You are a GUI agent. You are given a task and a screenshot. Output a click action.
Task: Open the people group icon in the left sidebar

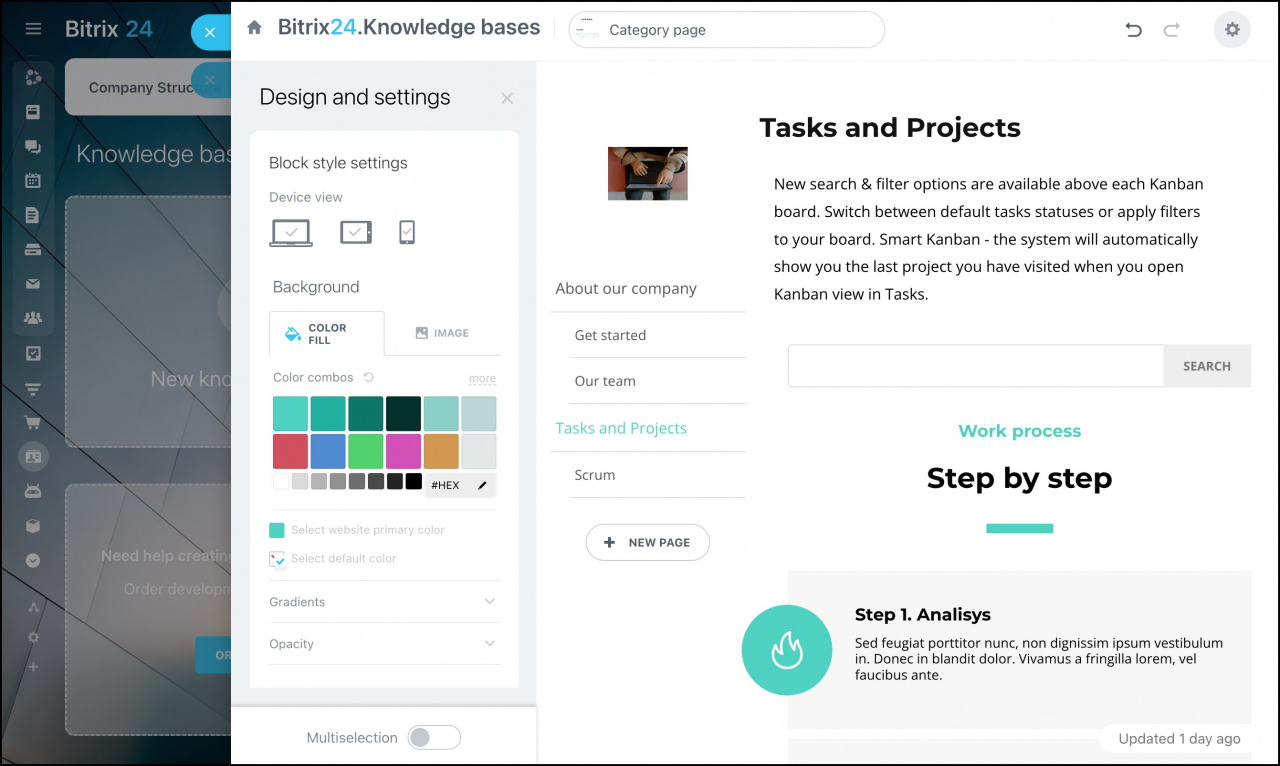point(33,319)
